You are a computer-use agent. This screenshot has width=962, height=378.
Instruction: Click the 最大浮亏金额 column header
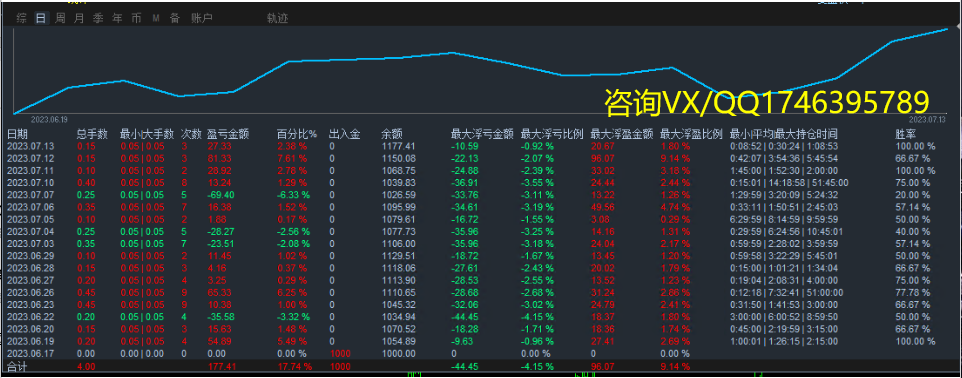tap(482, 134)
